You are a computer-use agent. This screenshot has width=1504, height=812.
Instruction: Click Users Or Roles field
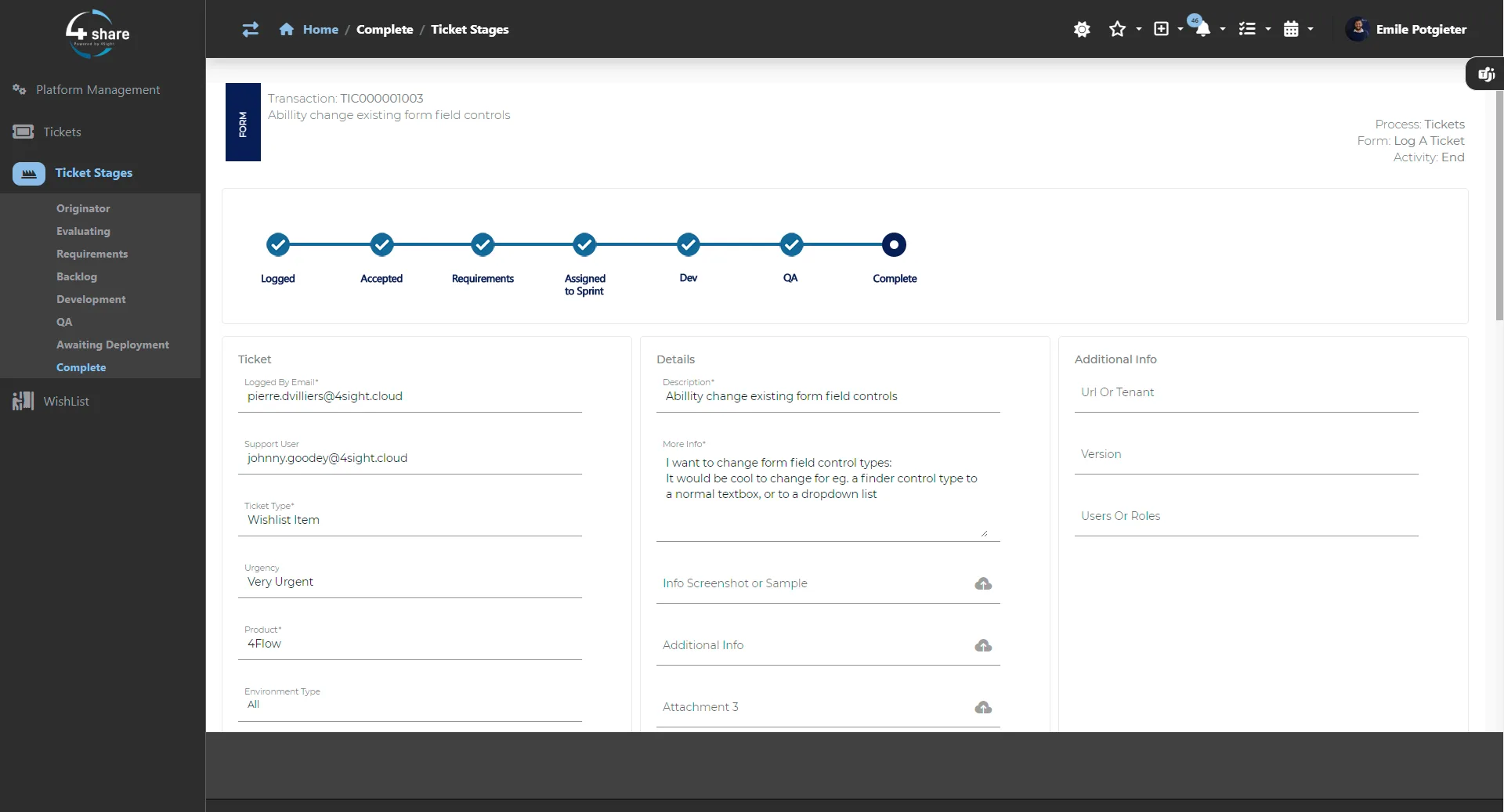pos(1246,518)
